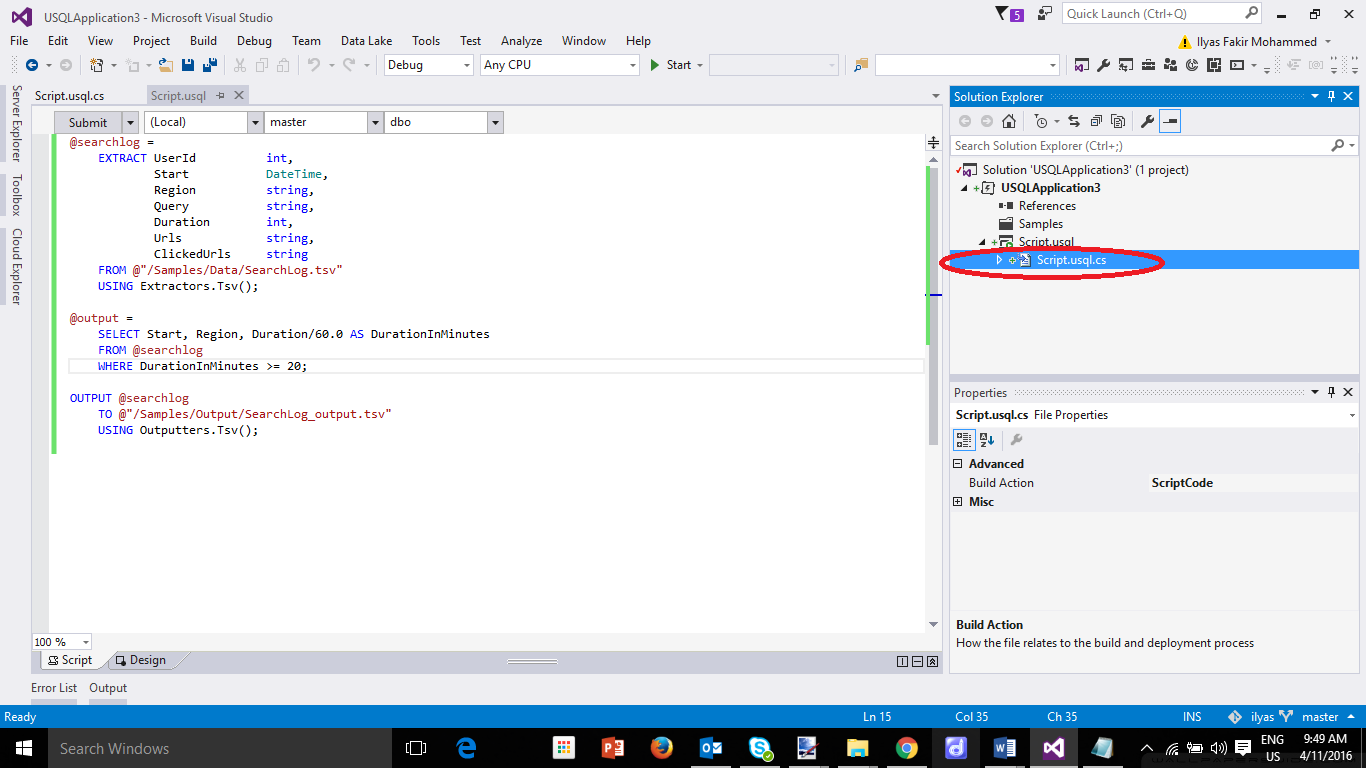Open the editor zoom level dropdown showing 100%
The image size is (1366, 768).
pyautogui.click(x=60, y=641)
